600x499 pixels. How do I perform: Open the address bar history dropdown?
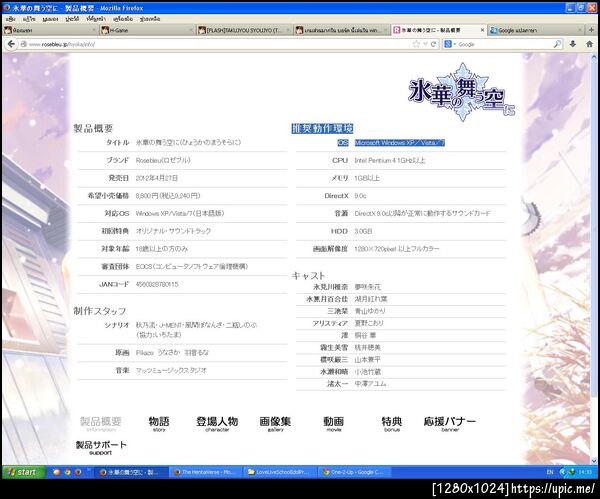click(425, 44)
